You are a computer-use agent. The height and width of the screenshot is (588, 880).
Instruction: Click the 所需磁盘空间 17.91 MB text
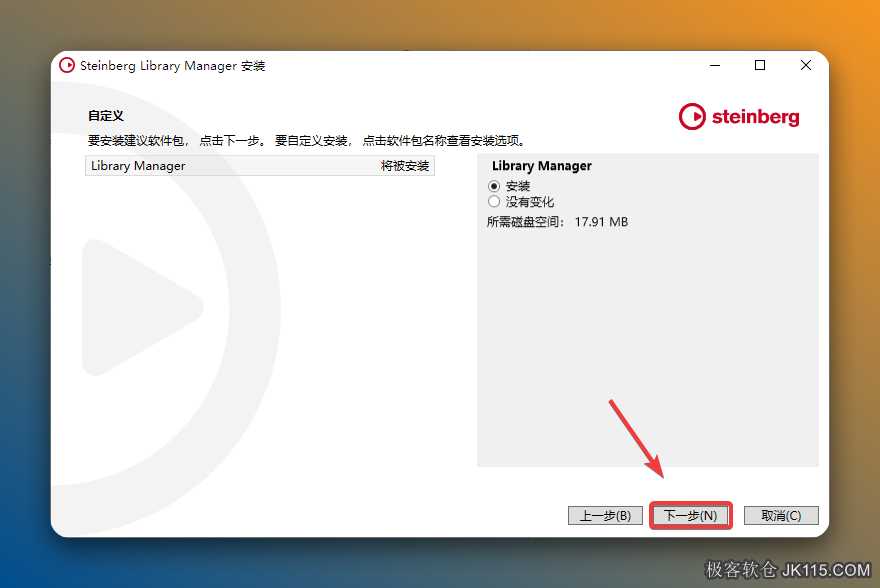(557, 222)
